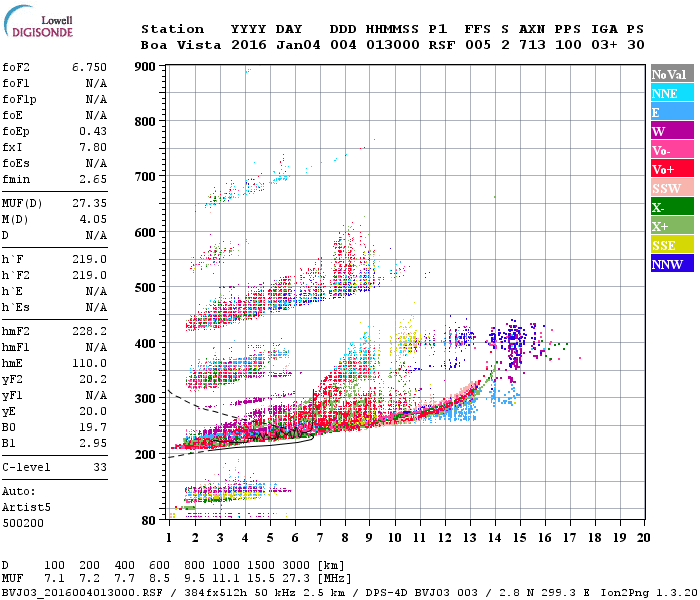This screenshot has height=600, width=700.
Task: Select the NoVal legend swatch
Action: tap(672, 74)
